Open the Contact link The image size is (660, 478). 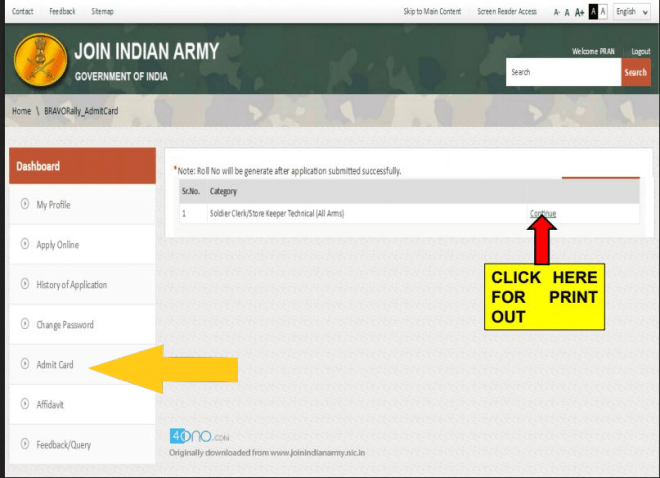coord(23,11)
